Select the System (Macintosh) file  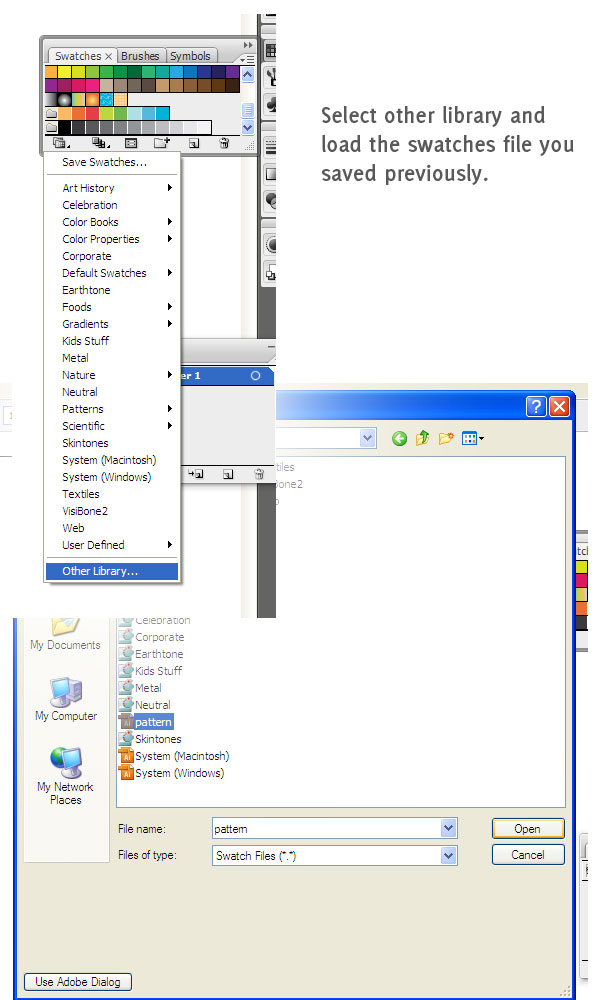coord(181,756)
